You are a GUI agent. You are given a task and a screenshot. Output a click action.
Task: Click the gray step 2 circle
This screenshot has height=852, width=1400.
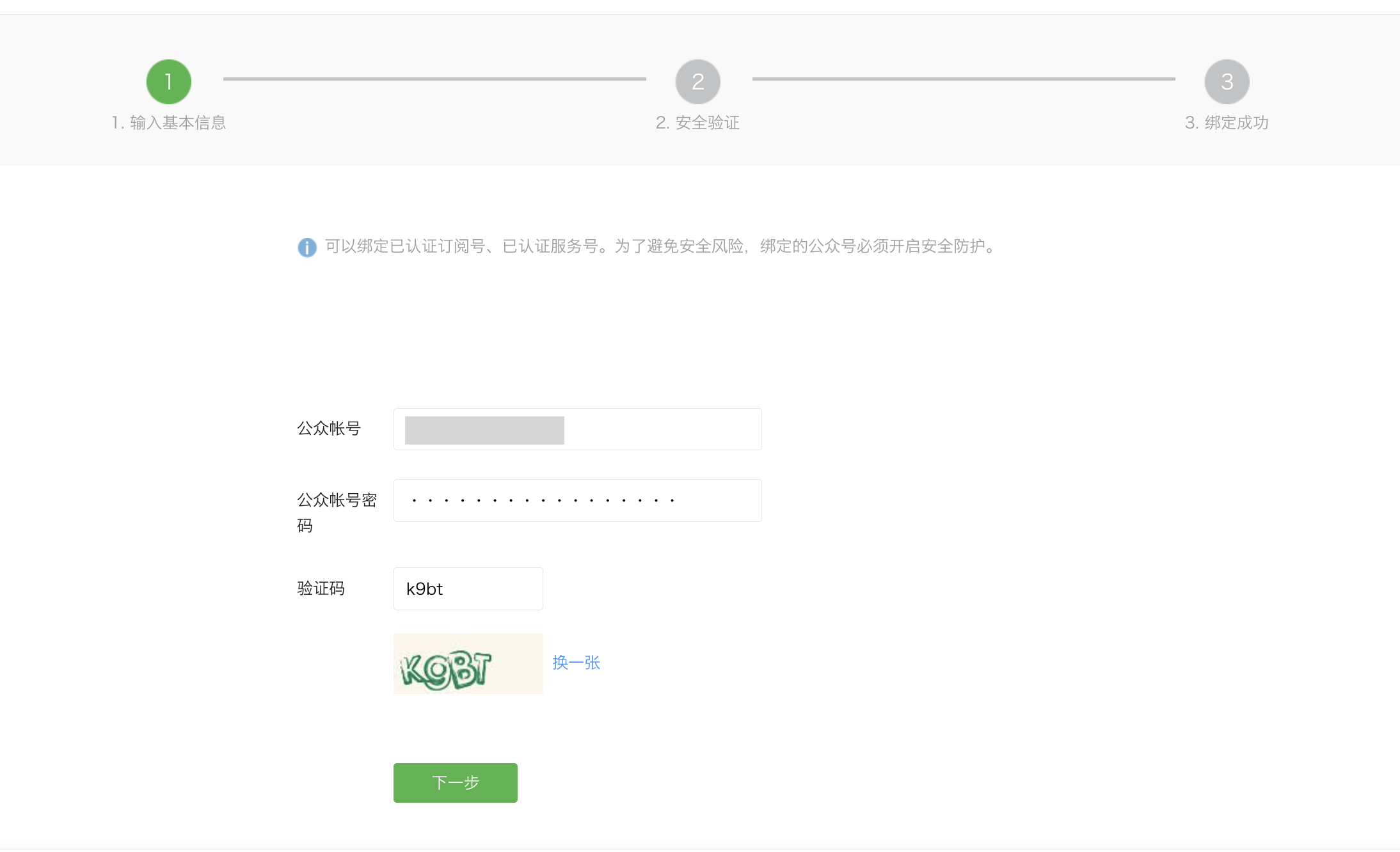pyautogui.click(x=698, y=82)
